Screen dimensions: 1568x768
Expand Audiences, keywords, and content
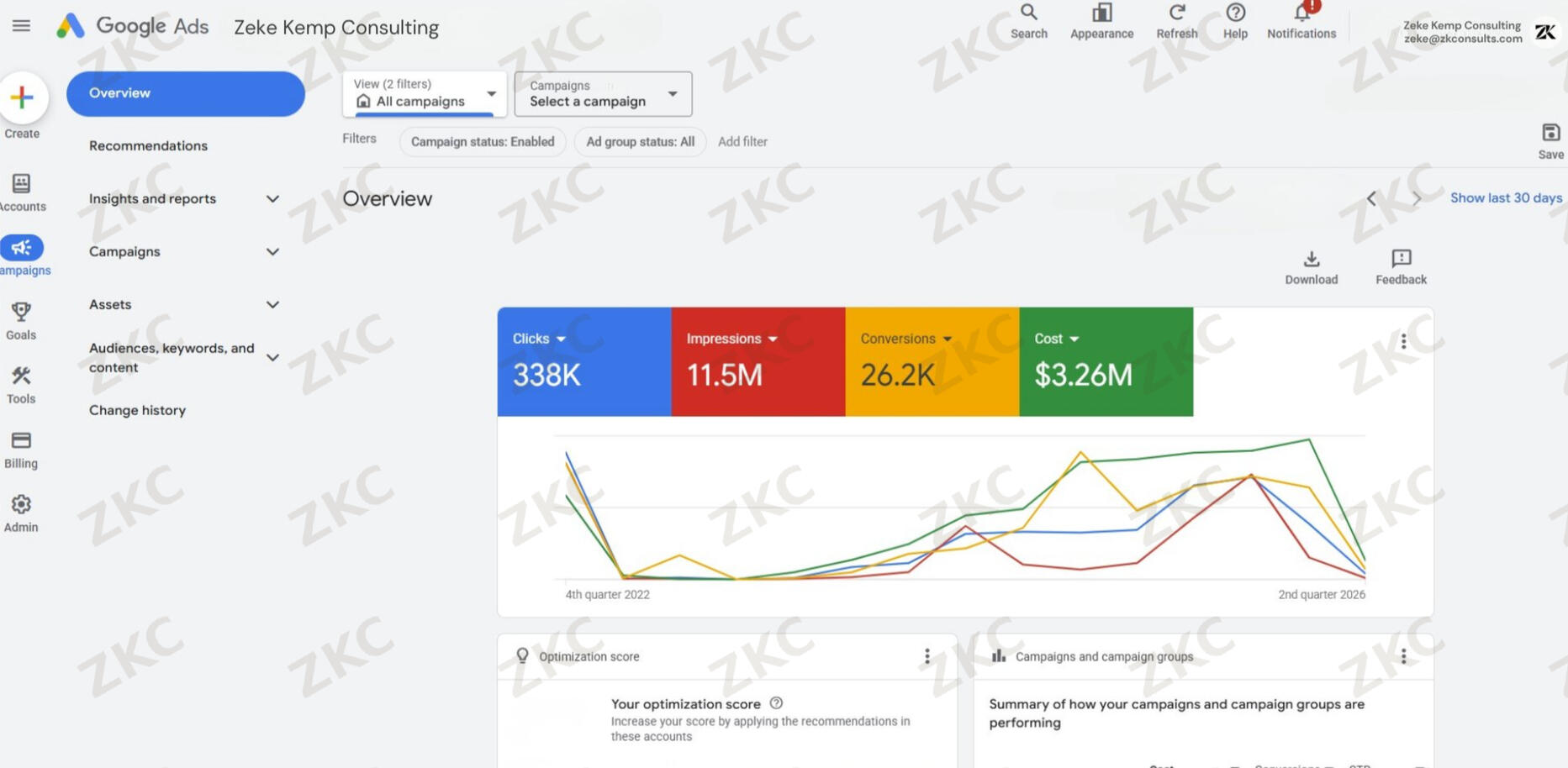[272, 358]
